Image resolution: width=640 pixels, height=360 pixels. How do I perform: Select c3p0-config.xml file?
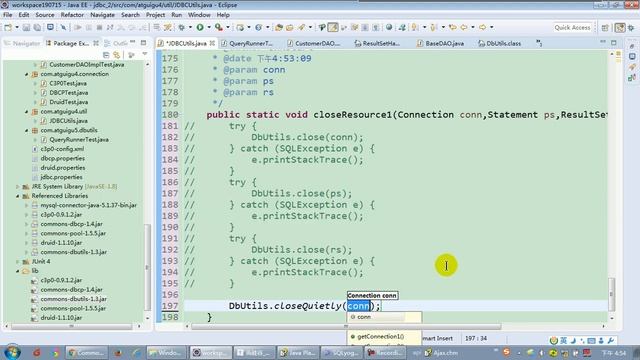[x=62, y=149]
